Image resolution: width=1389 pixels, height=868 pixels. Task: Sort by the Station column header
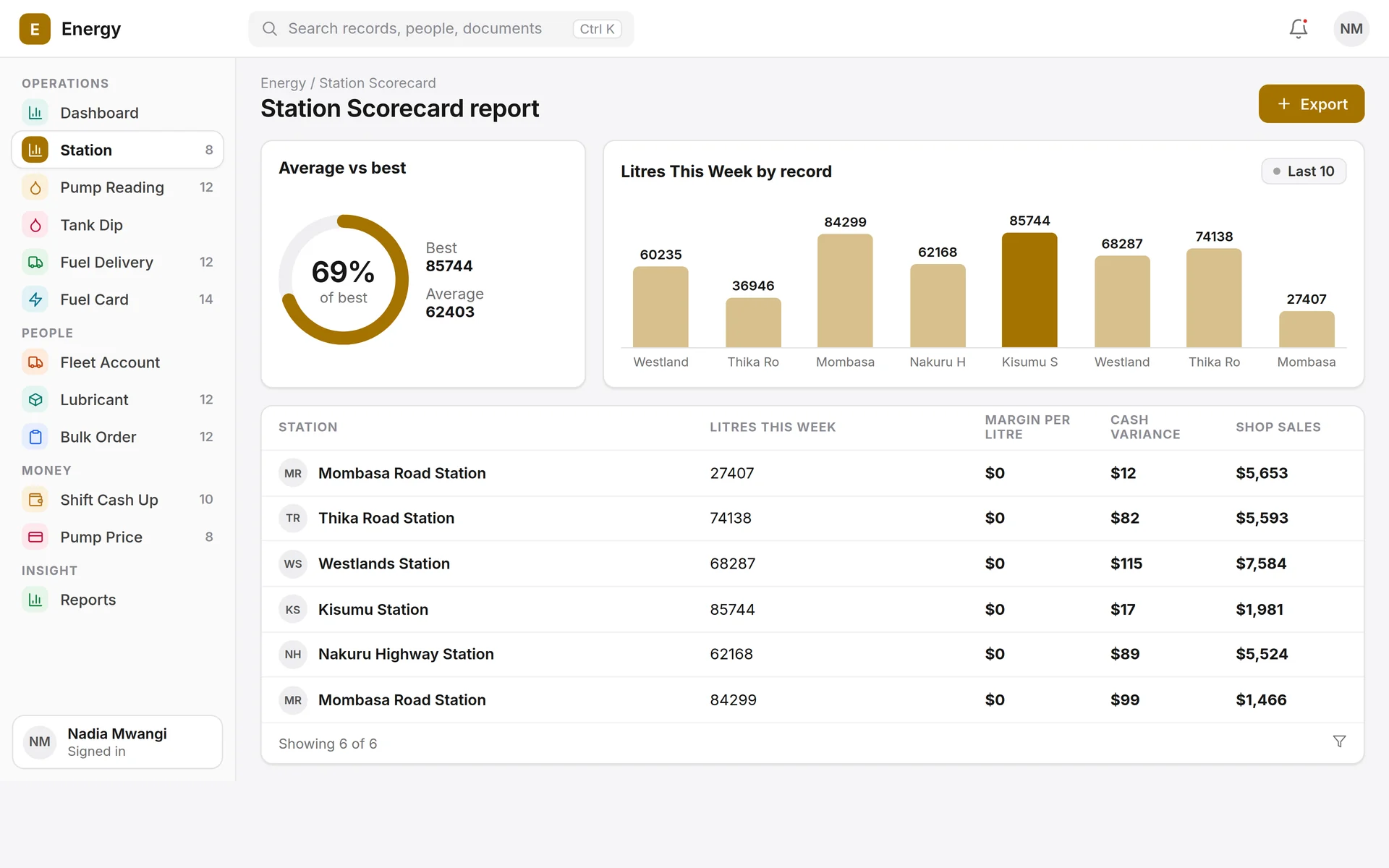[308, 427]
